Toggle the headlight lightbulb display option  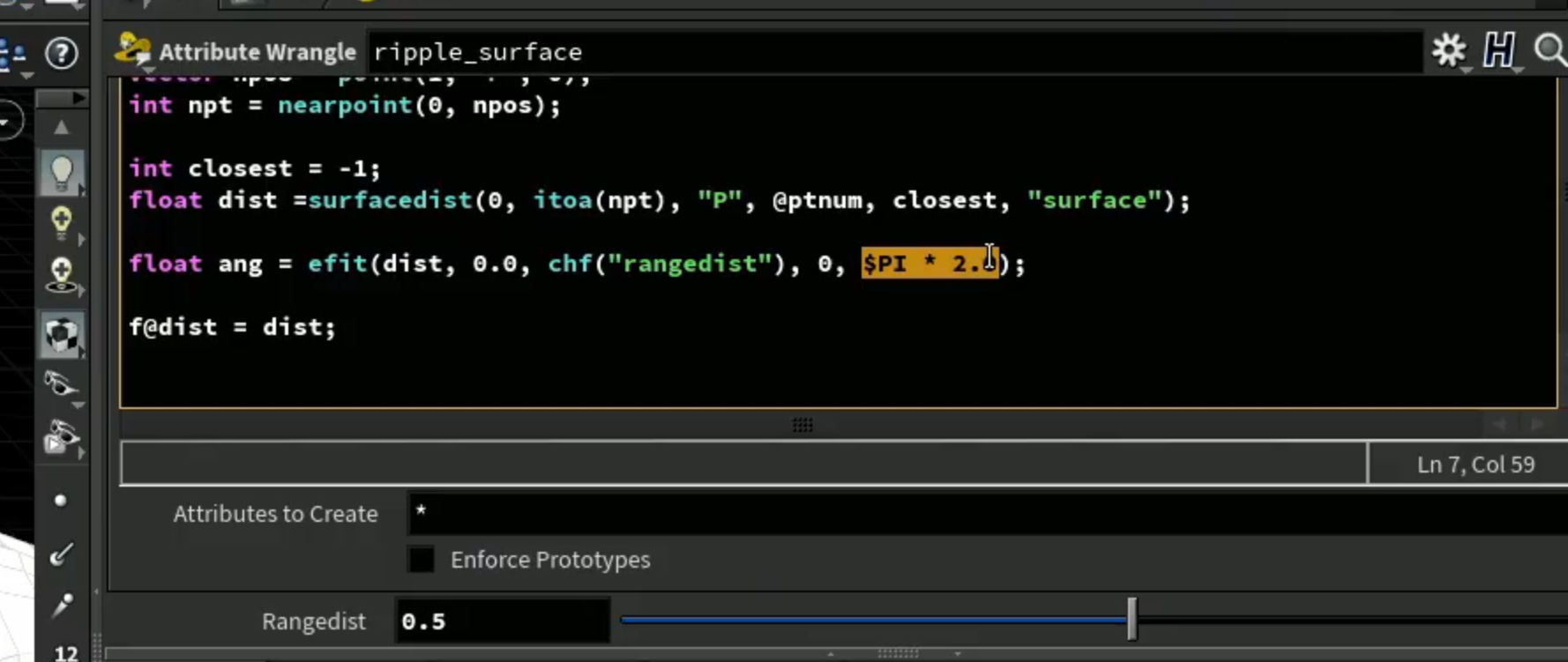coord(62,172)
